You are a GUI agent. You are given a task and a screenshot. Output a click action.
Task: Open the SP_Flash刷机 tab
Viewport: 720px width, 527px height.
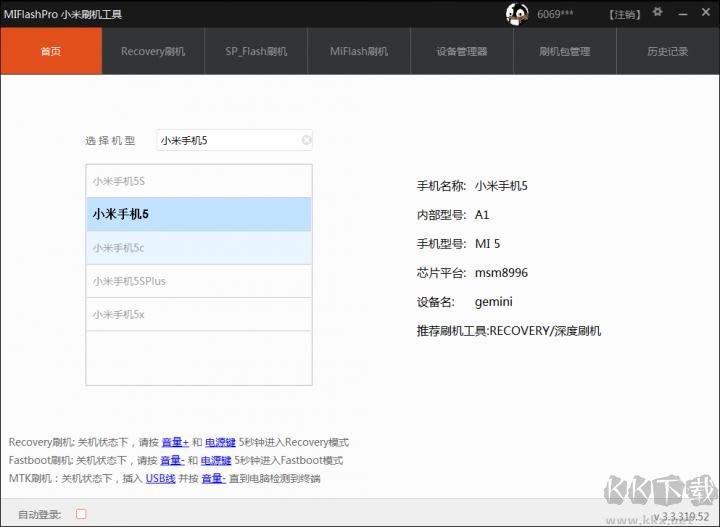coord(256,51)
